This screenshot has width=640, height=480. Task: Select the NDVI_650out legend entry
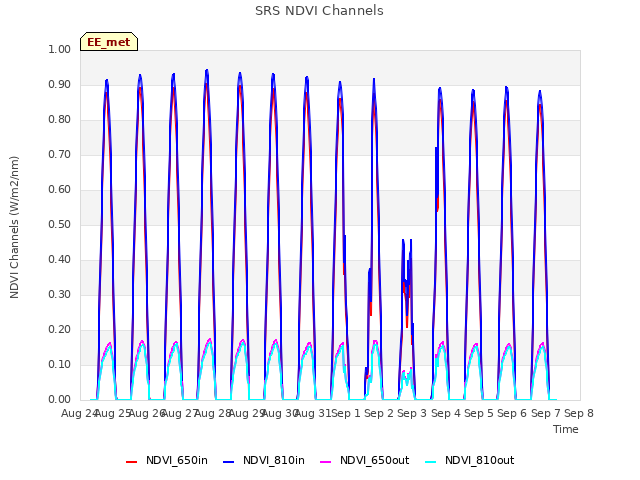tap(364, 460)
